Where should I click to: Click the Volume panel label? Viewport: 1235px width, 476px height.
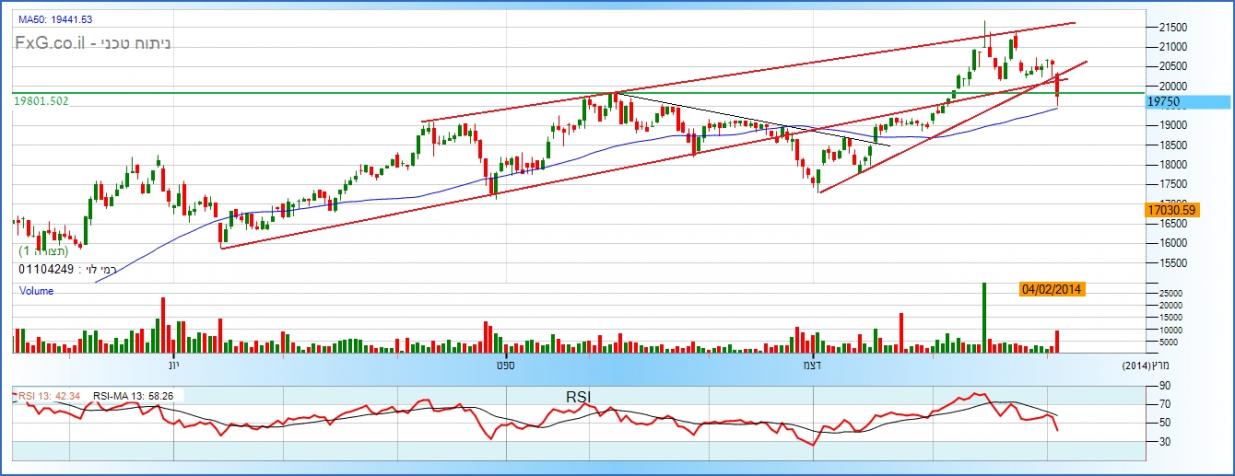[x=36, y=291]
